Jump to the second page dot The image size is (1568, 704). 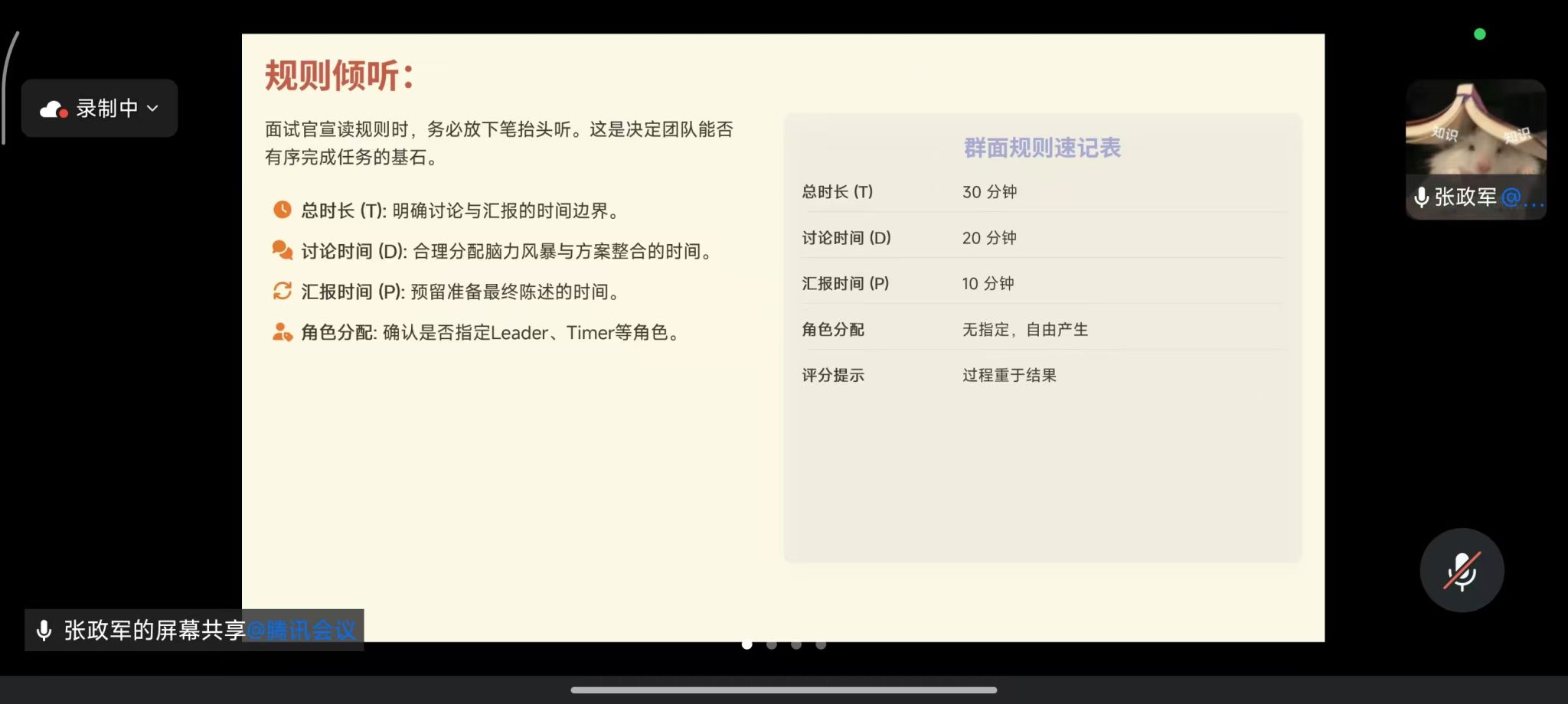click(x=772, y=645)
